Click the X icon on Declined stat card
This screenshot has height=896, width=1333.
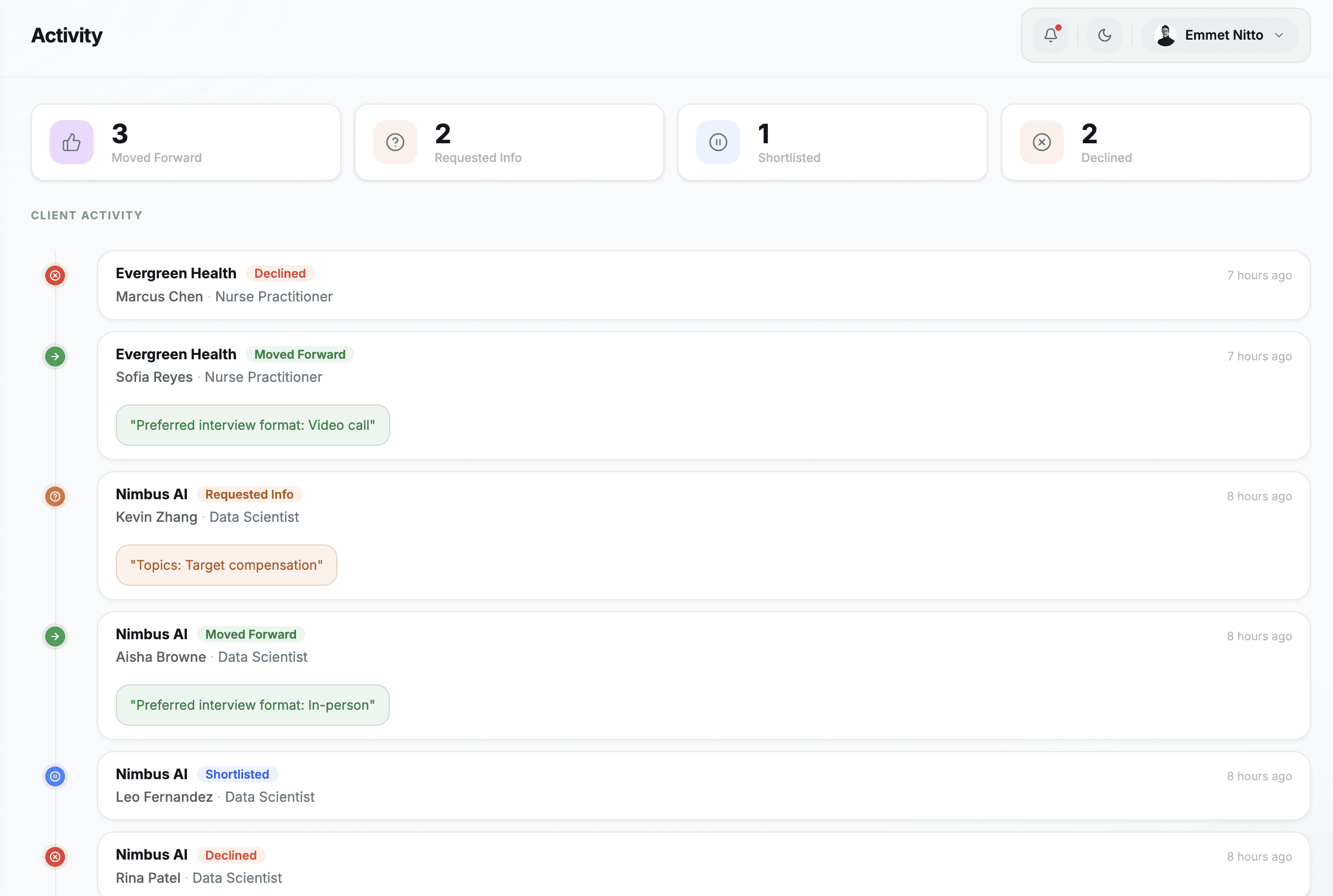[x=1041, y=142]
